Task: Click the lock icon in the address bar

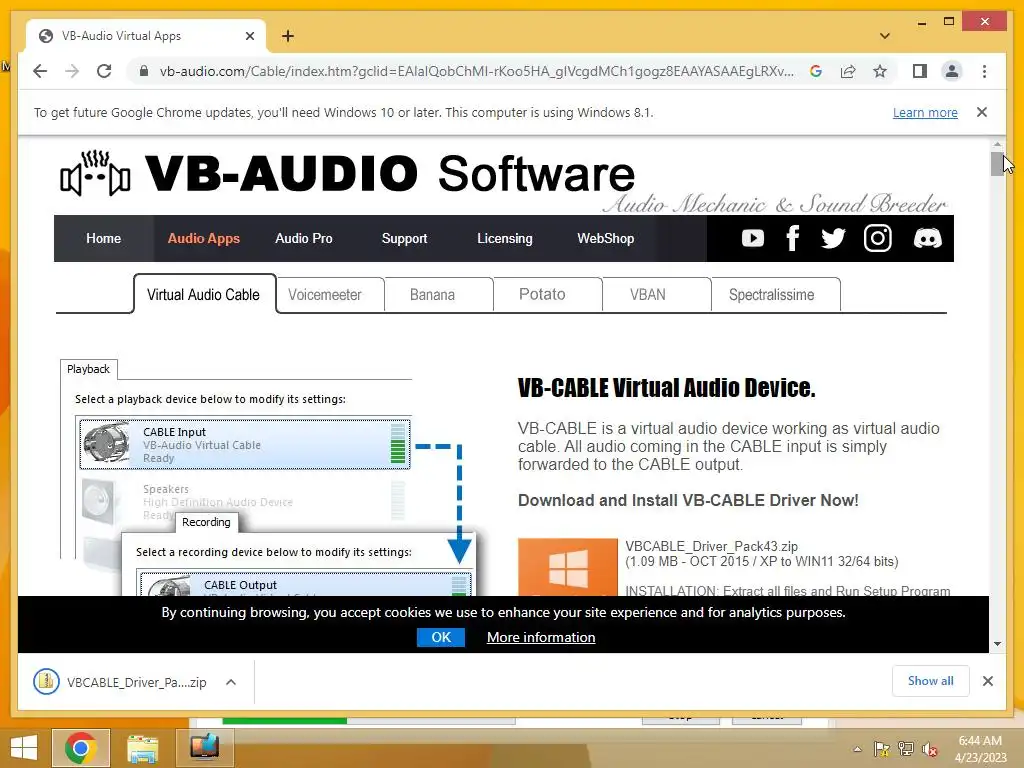Action: click(x=144, y=71)
